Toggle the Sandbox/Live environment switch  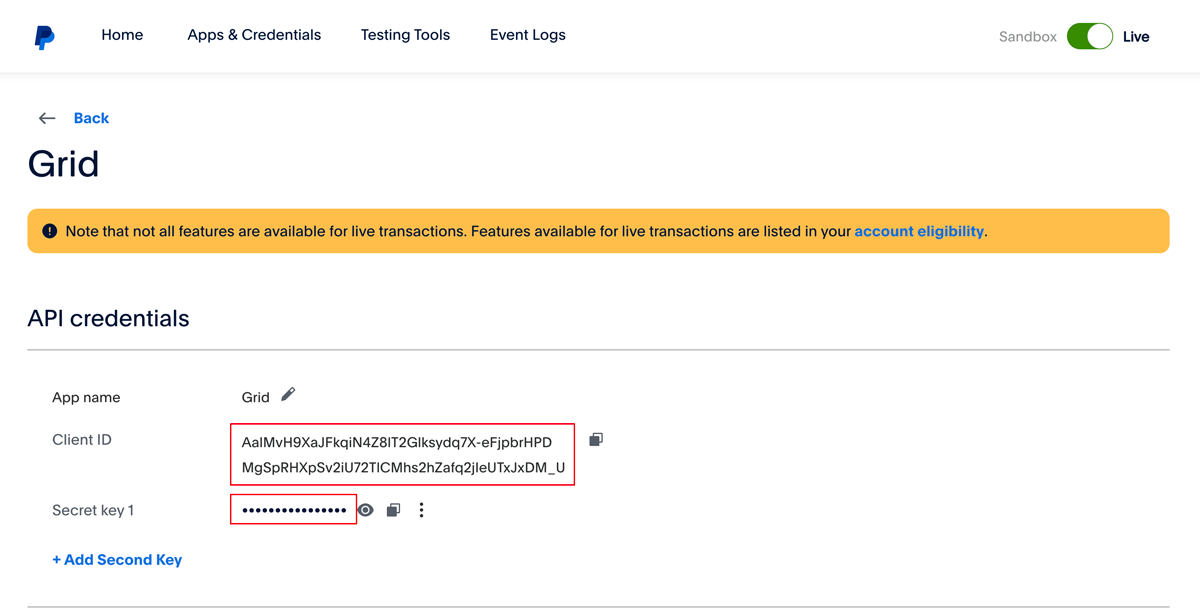pos(1090,37)
